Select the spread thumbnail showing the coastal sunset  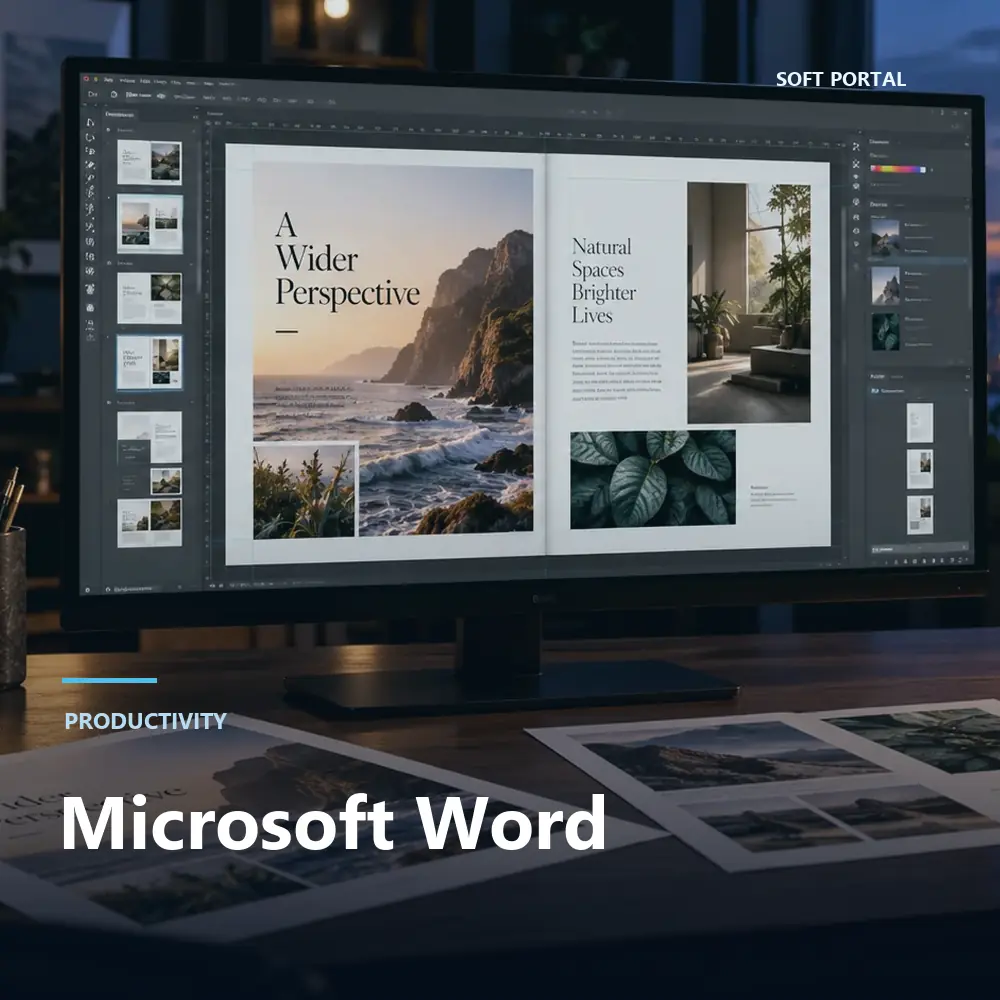tap(149, 224)
